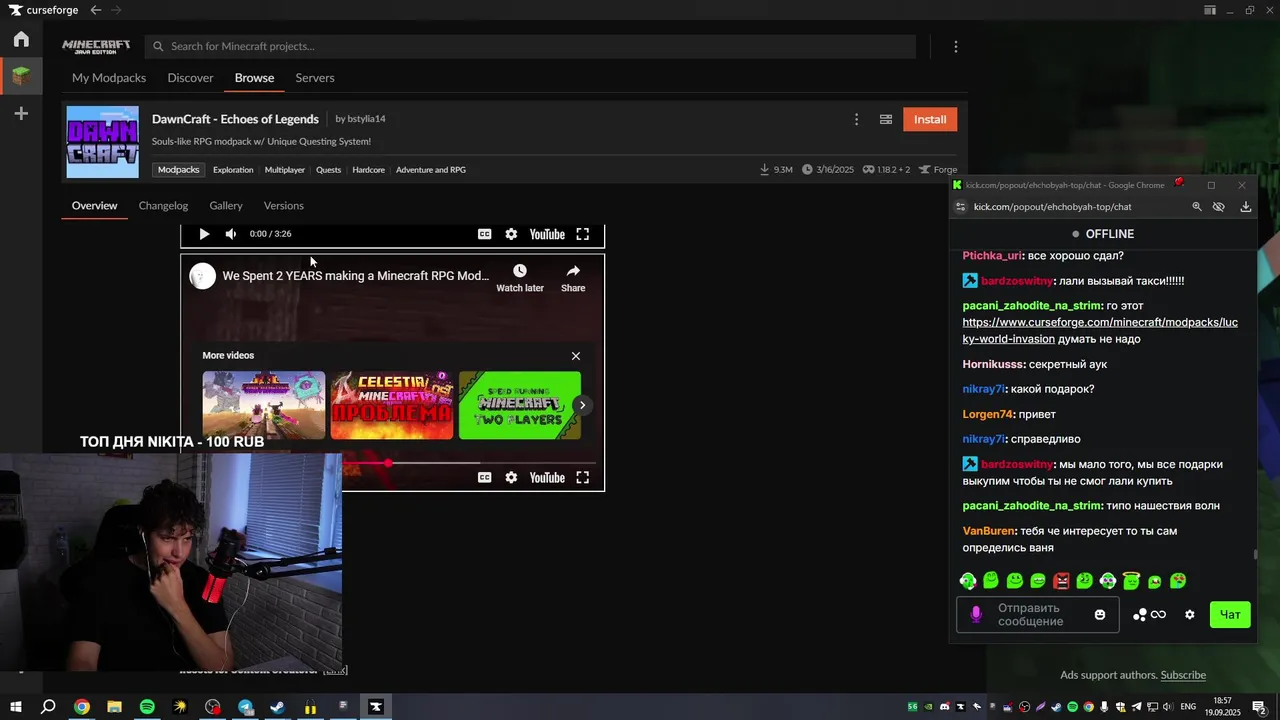
Task: Click Subscribe link near ads notice
Action: [x=1183, y=675]
